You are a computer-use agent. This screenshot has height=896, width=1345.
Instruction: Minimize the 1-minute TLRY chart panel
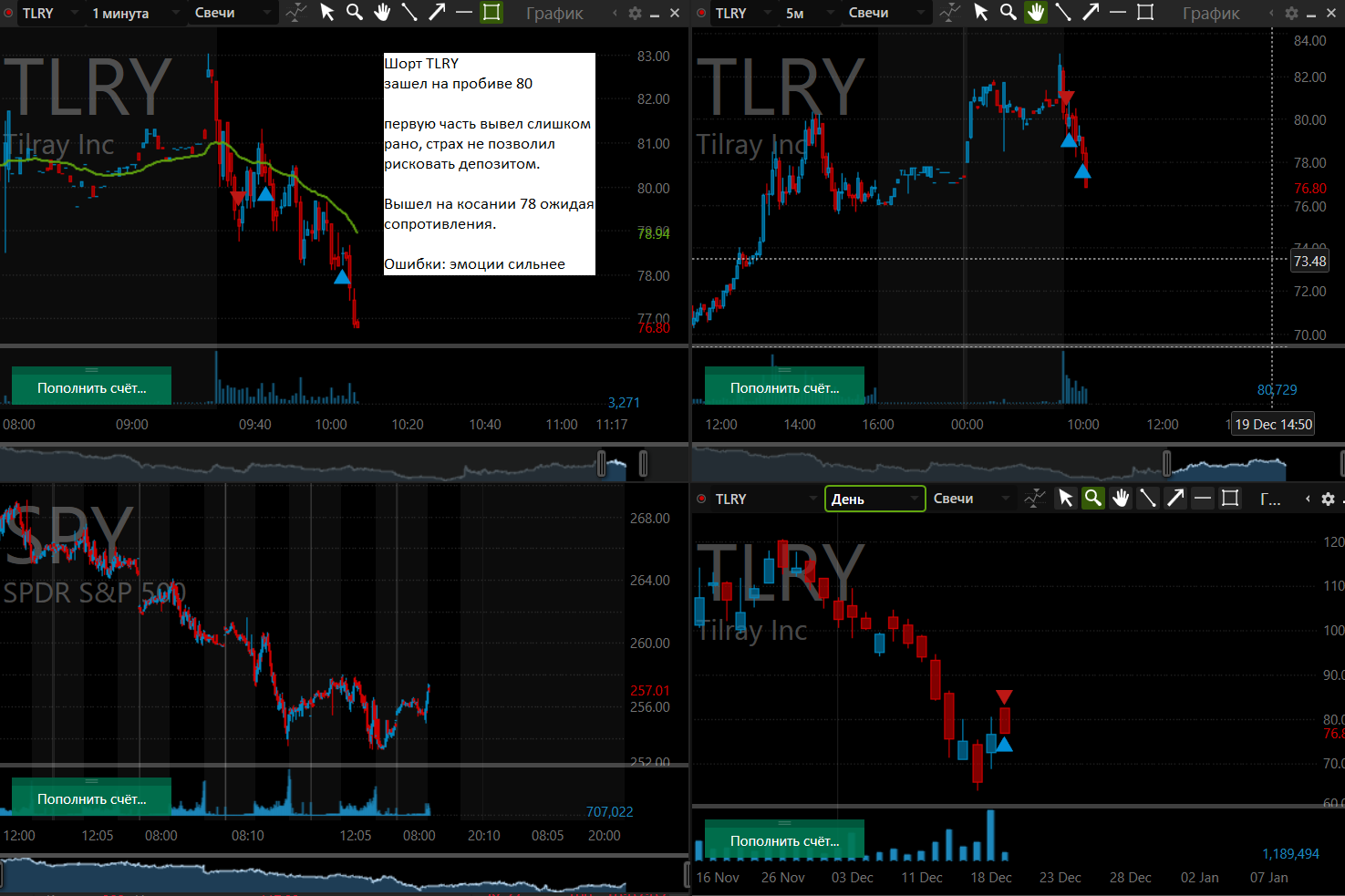(x=656, y=14)
